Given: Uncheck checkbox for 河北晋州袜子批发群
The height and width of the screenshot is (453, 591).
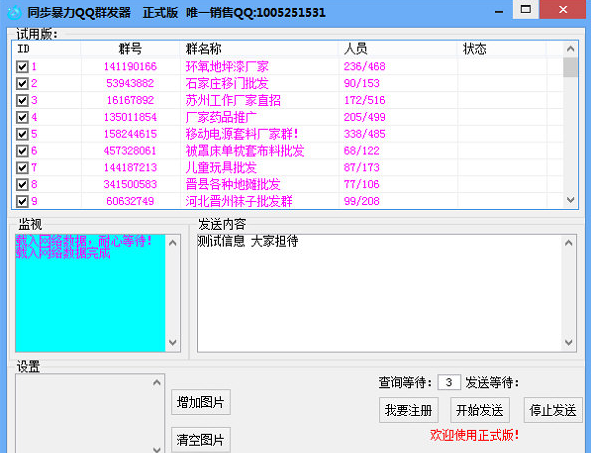Looking at the screenshot, I should click(x=22, y=201).
